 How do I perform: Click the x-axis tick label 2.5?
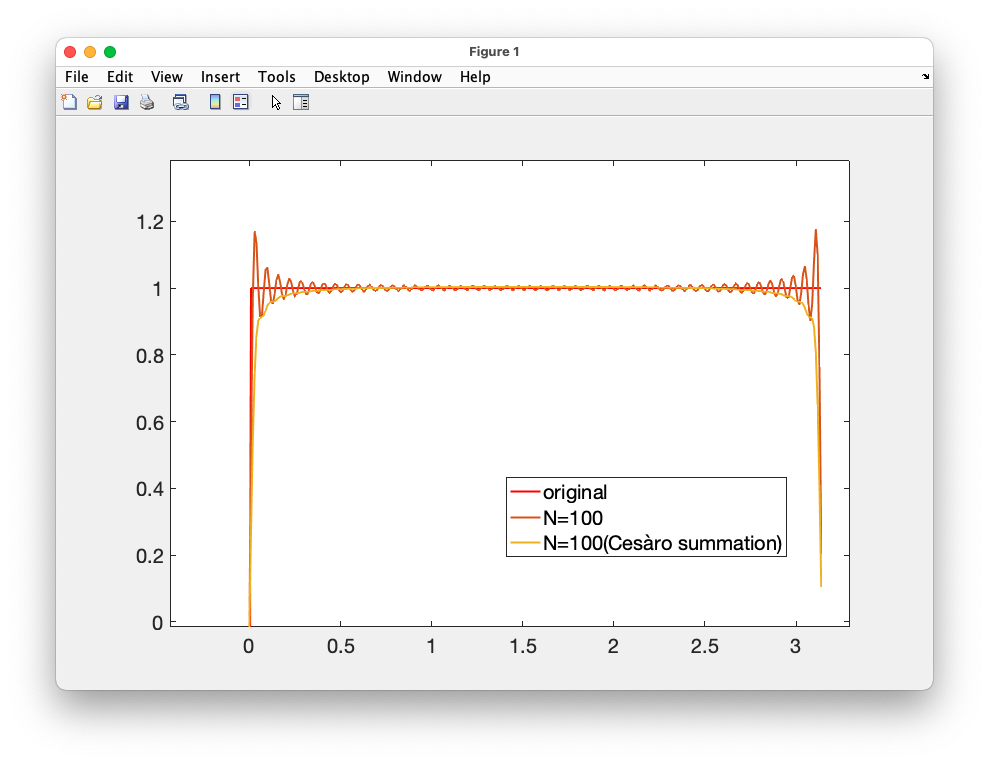click(x=705, y=646)
